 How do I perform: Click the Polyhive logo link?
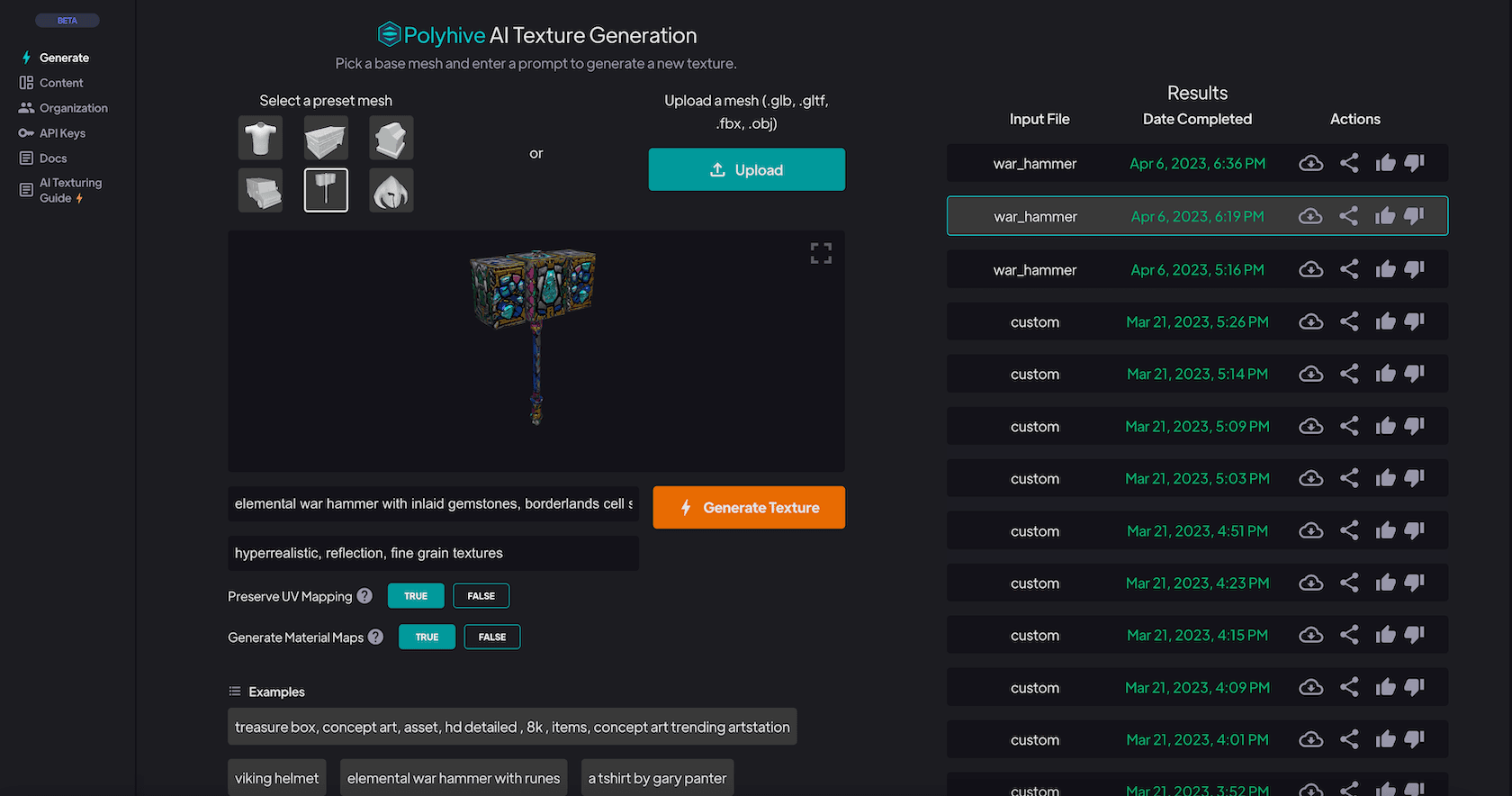pyautogui.click(x=431, y=35)
